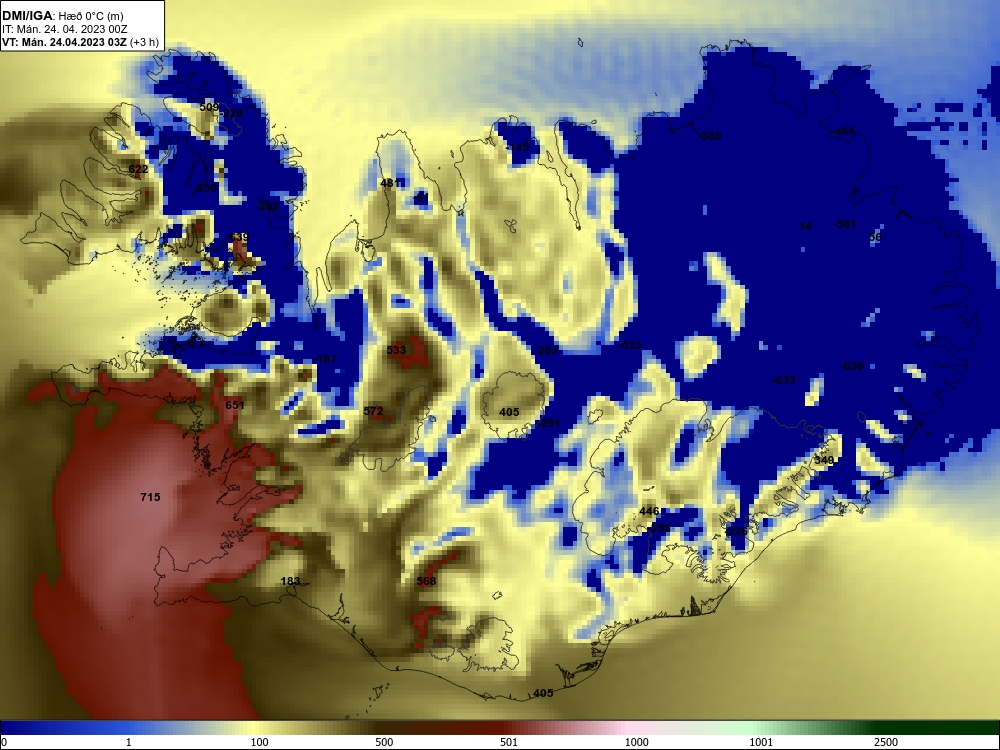Click the -533 map label
The width and height of the screenshot is (1000, 750).
point(630,345)
